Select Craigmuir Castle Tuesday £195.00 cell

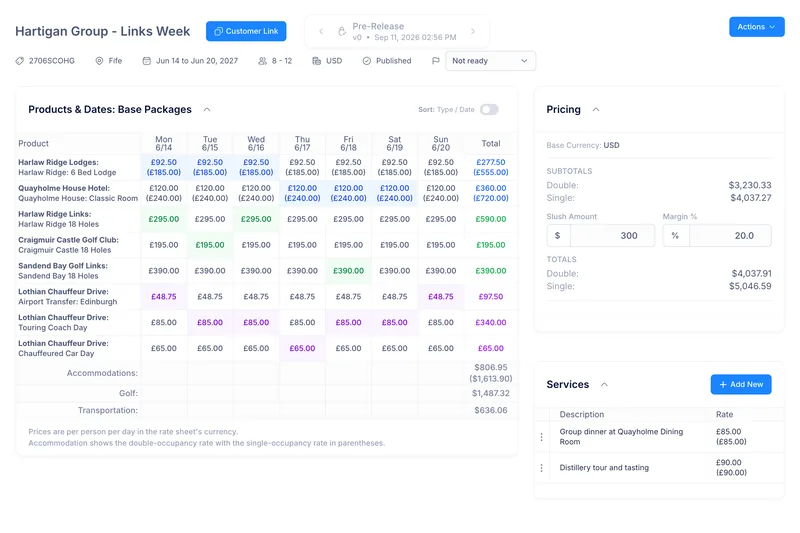coord(210,245)
